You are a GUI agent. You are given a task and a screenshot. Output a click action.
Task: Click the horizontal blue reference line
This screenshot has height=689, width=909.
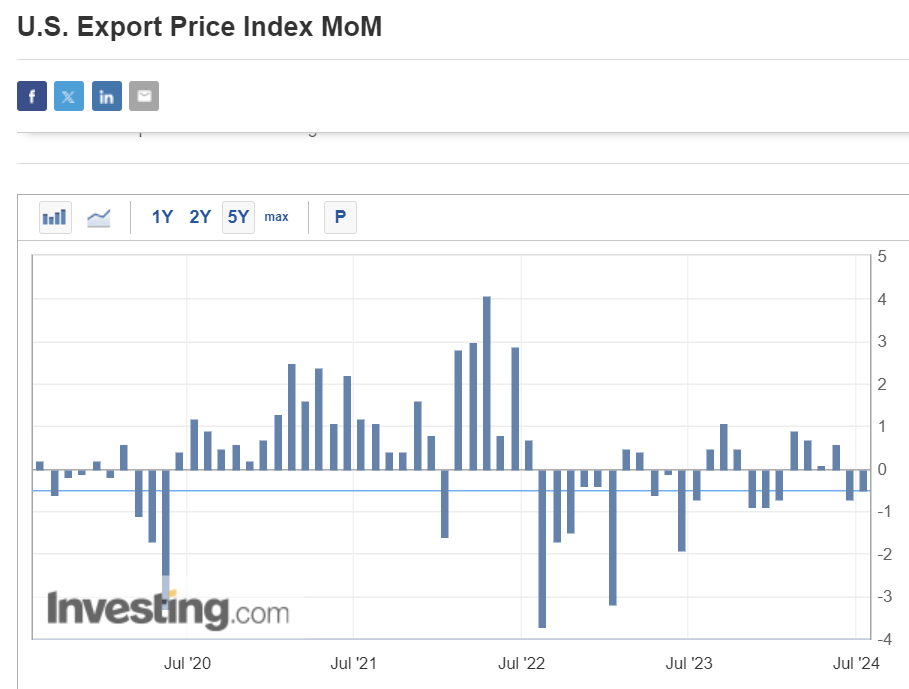click(x=300, y=491)
